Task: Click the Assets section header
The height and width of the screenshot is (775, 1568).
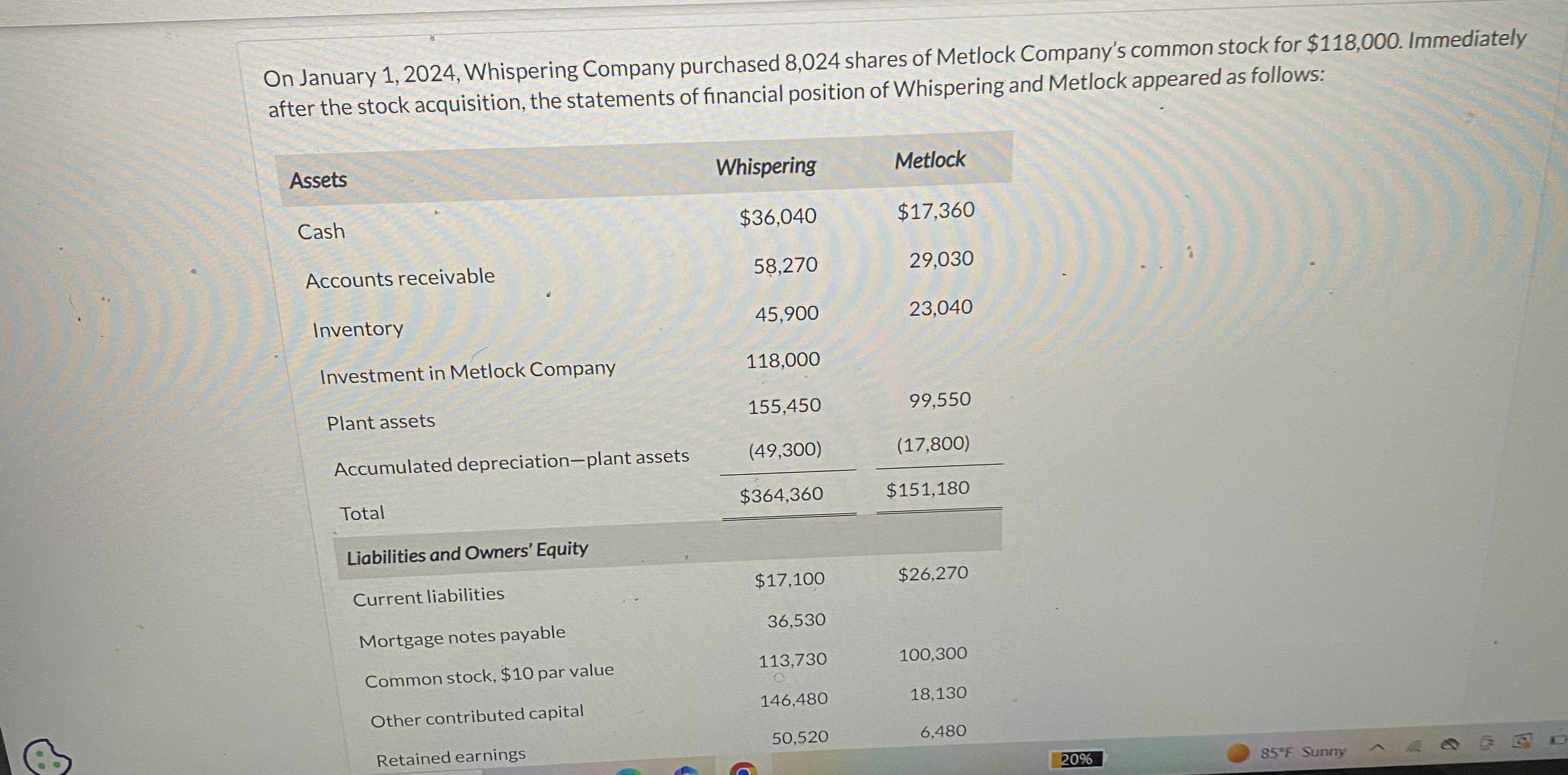Action: (319, 179)
